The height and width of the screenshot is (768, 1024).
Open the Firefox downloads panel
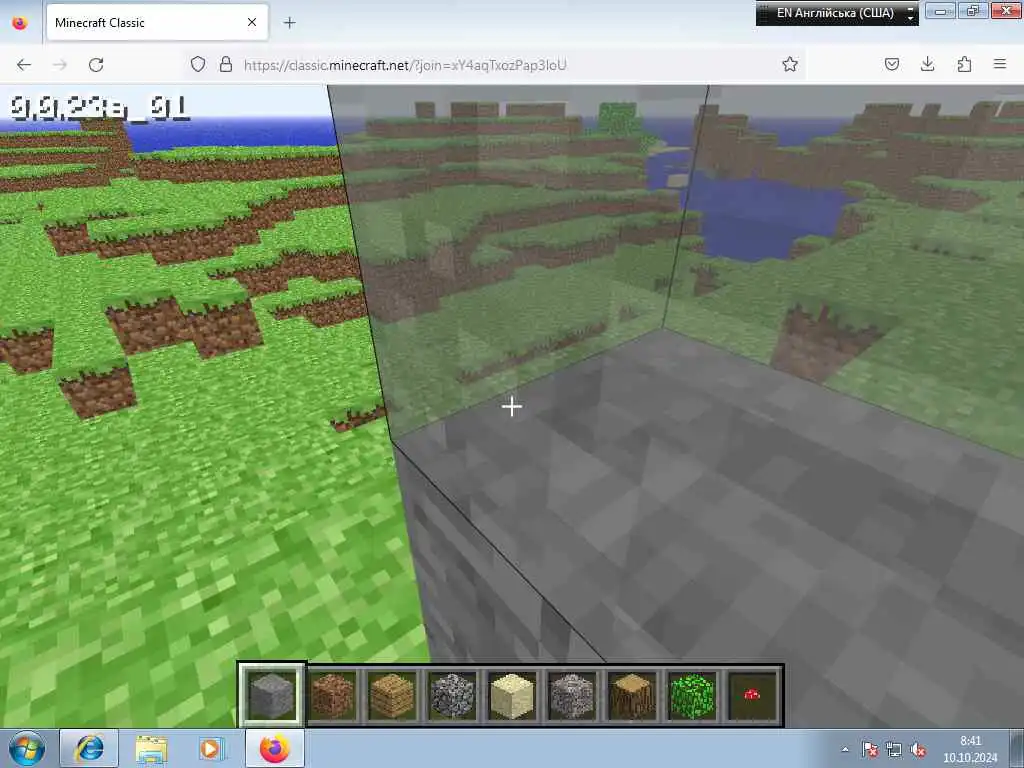coord(927,64)
